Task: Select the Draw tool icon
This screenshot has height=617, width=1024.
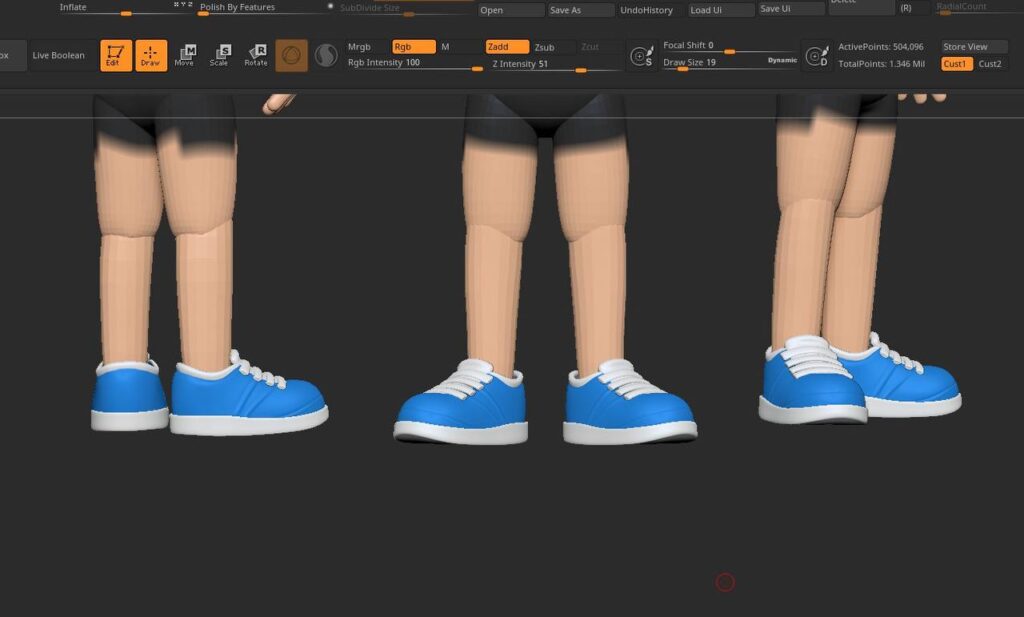Action: pyautogui.click(x=151, y=55)
